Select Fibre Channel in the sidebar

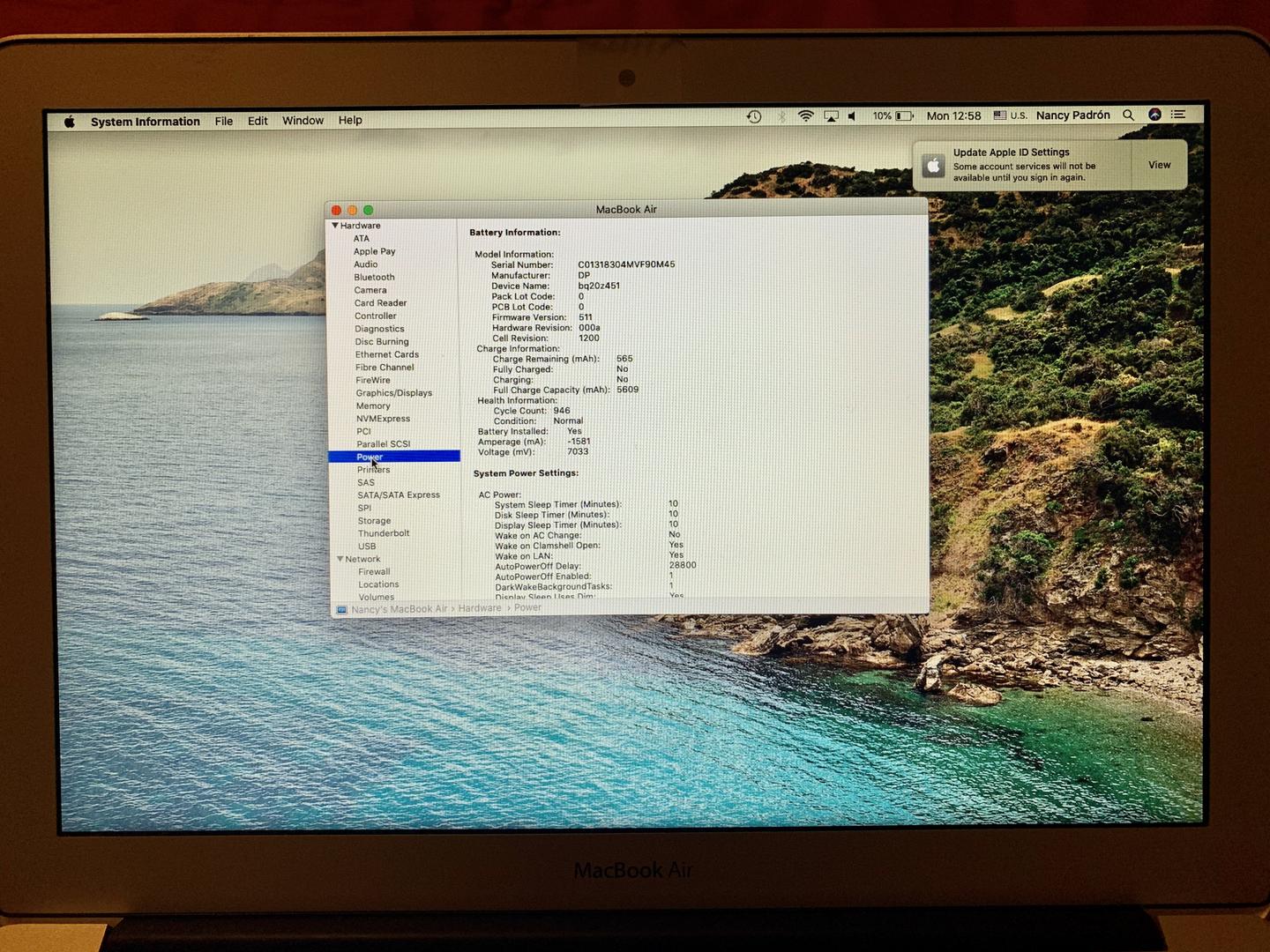tap(385, 367)
